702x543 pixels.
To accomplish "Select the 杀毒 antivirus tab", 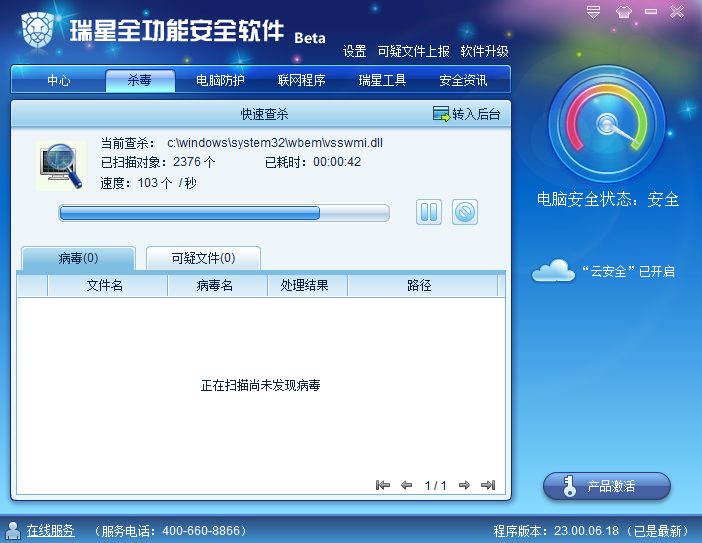I will tap(140, 80).
